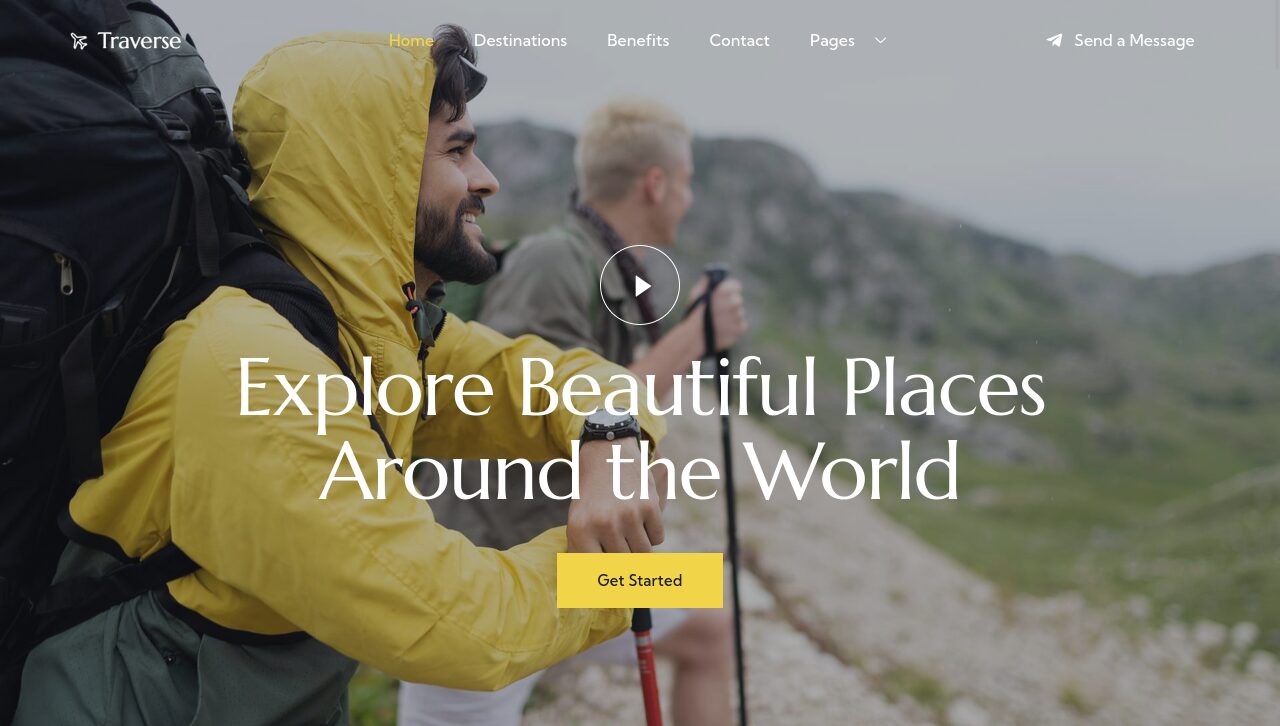Click the Traverse airplane logo icon
This screenshot has width=1280, height=726.
[x=79, y=41]
